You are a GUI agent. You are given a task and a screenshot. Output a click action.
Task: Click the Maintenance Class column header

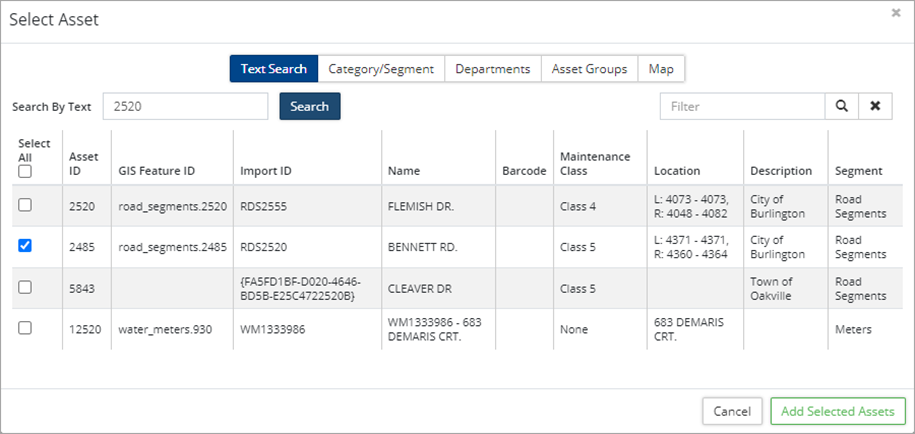point(595,164)
